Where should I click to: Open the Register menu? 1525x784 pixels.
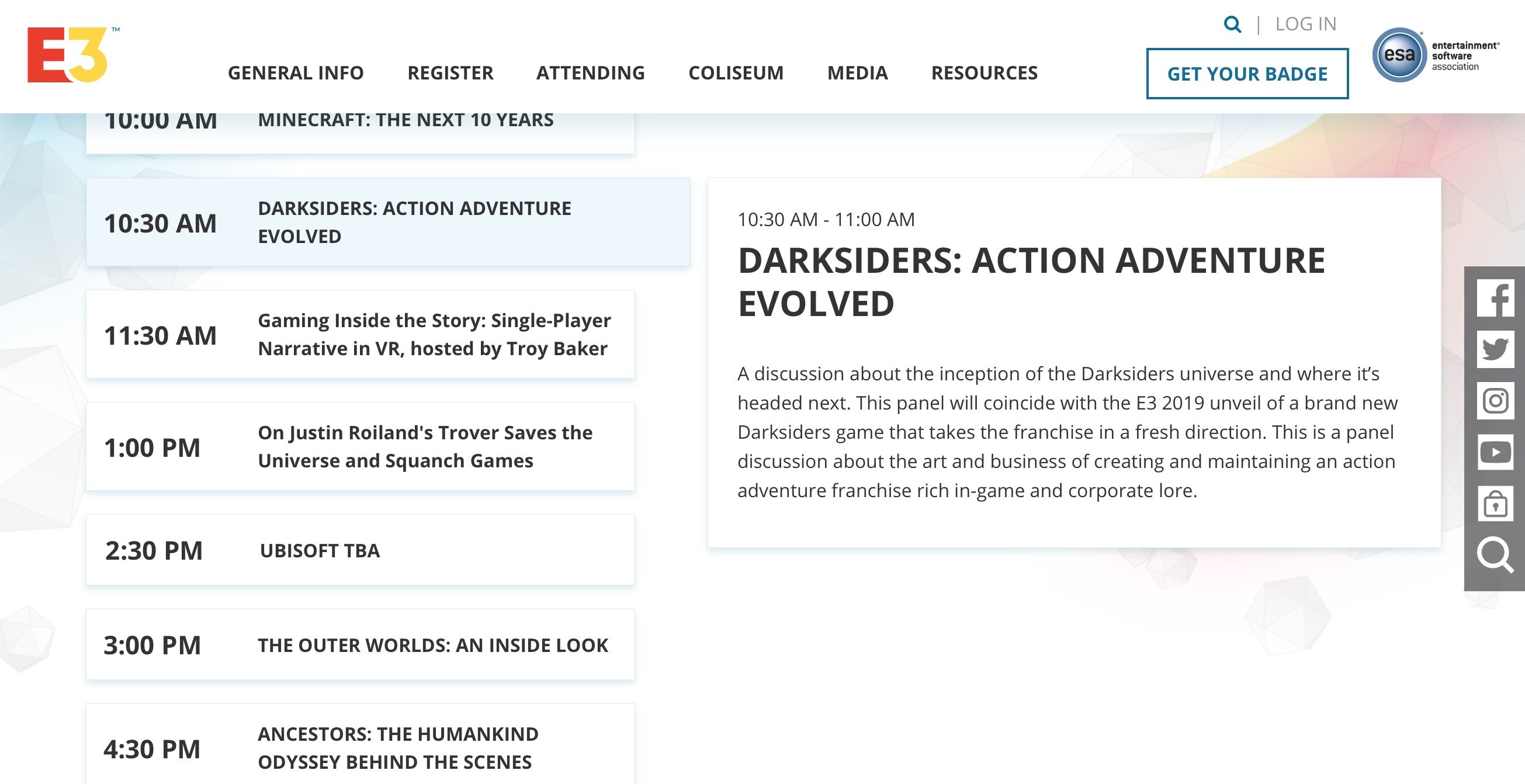(x=450, y=73)
